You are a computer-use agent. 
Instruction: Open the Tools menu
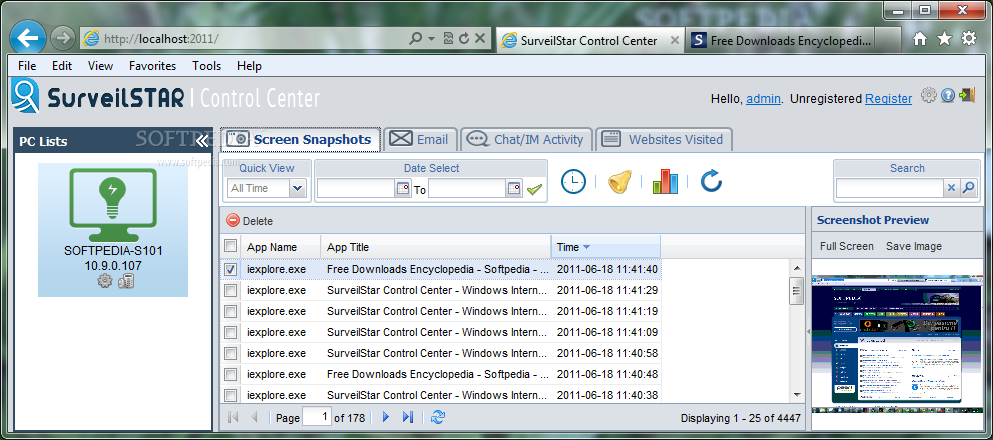[x=206, y=66]
